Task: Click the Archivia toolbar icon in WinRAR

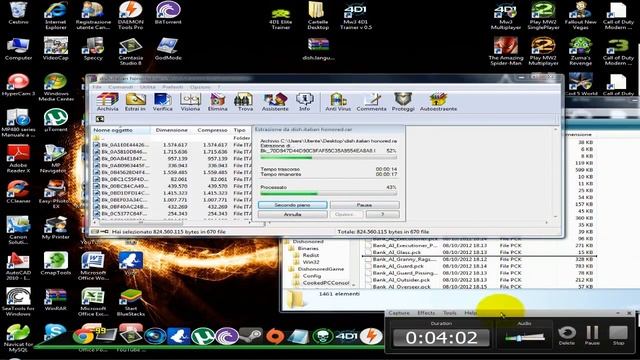Action: click(107, 102)
